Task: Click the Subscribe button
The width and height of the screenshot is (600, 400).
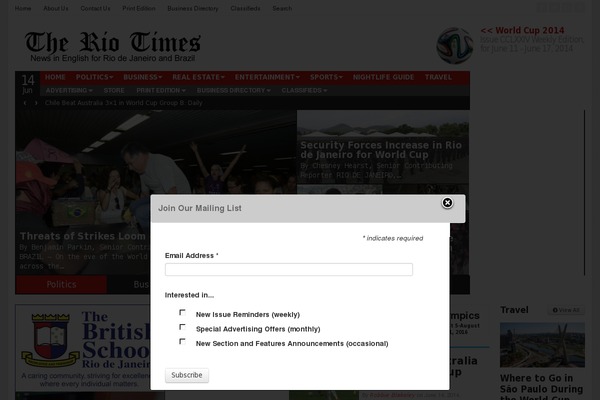Action: click(187, 375)
